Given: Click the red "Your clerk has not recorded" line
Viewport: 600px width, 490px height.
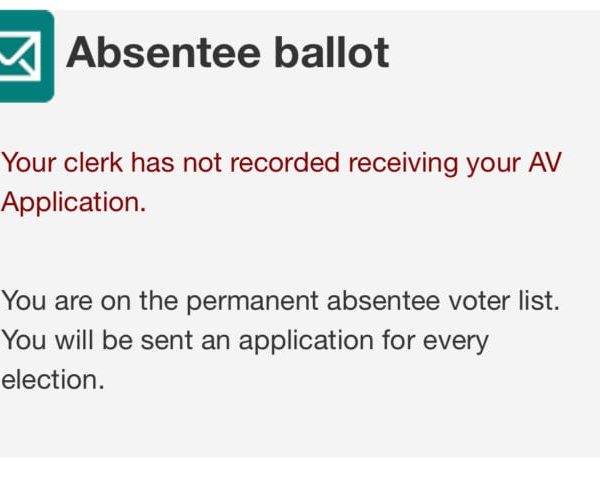Looking at the screenshot, I should click(280, 163).
